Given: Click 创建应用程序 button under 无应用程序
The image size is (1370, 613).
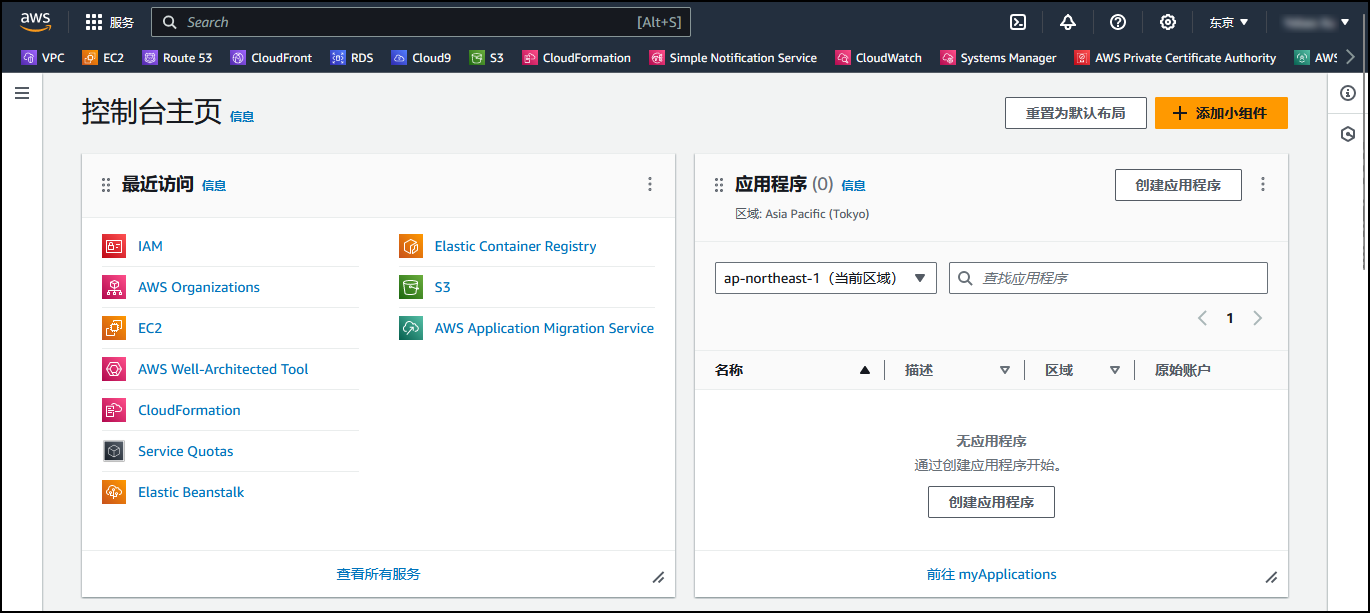Looking at the screenshot, I should point(991,502).
